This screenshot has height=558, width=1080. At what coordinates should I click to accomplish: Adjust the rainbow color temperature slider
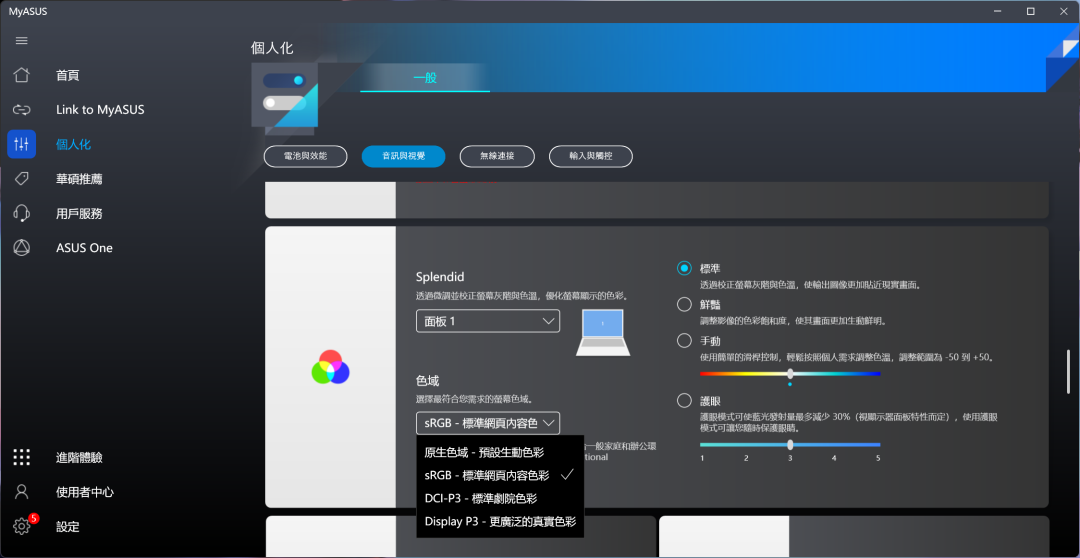tap(789, 373)
